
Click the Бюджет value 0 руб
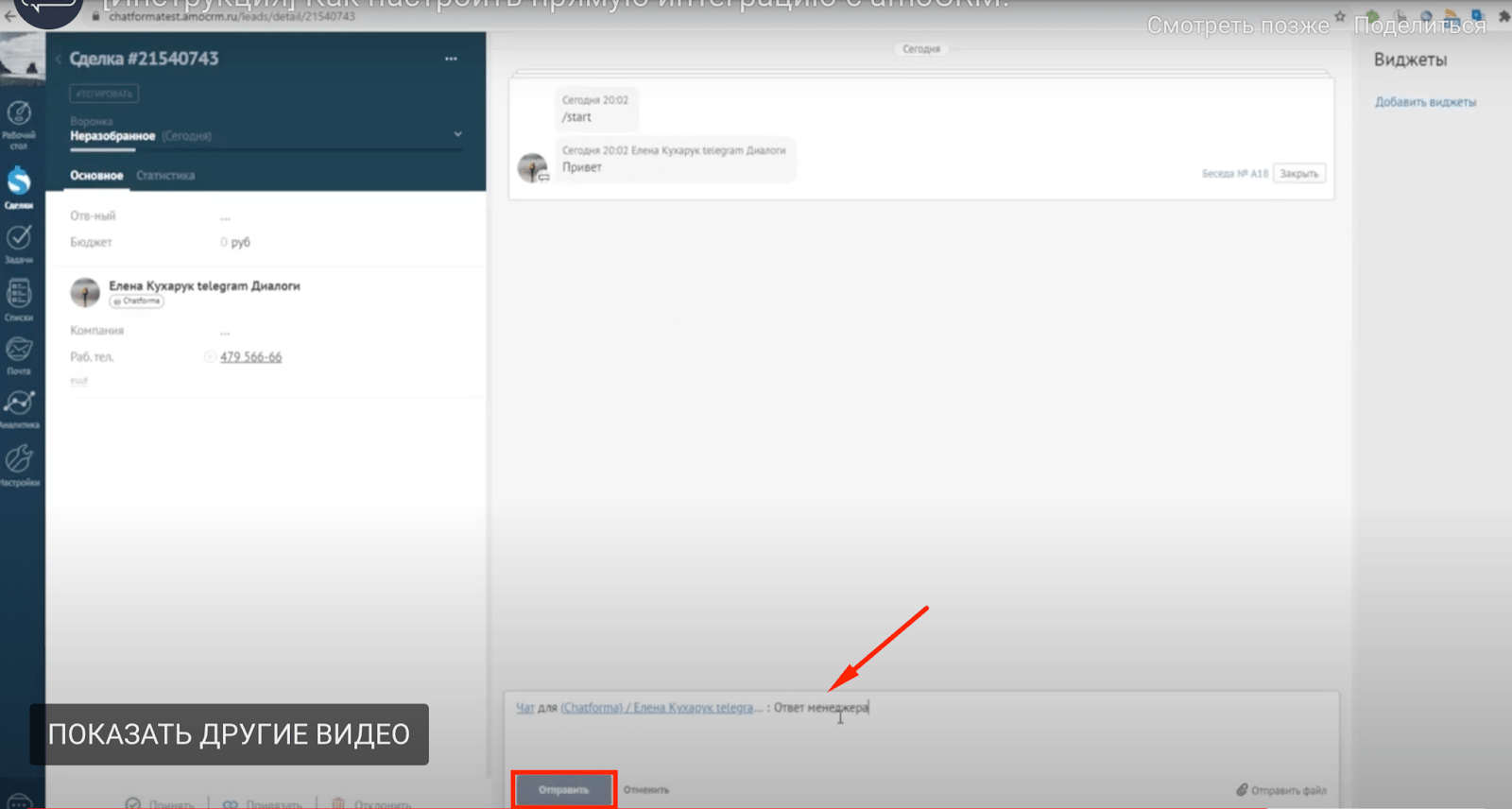coord(235,243)
